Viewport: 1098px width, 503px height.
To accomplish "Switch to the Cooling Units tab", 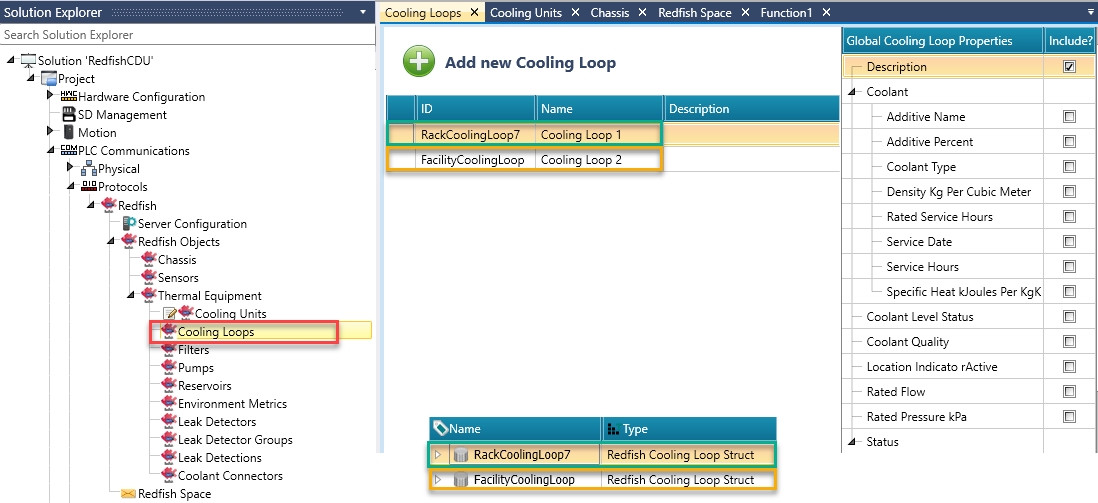I will [x=524, y=13].
